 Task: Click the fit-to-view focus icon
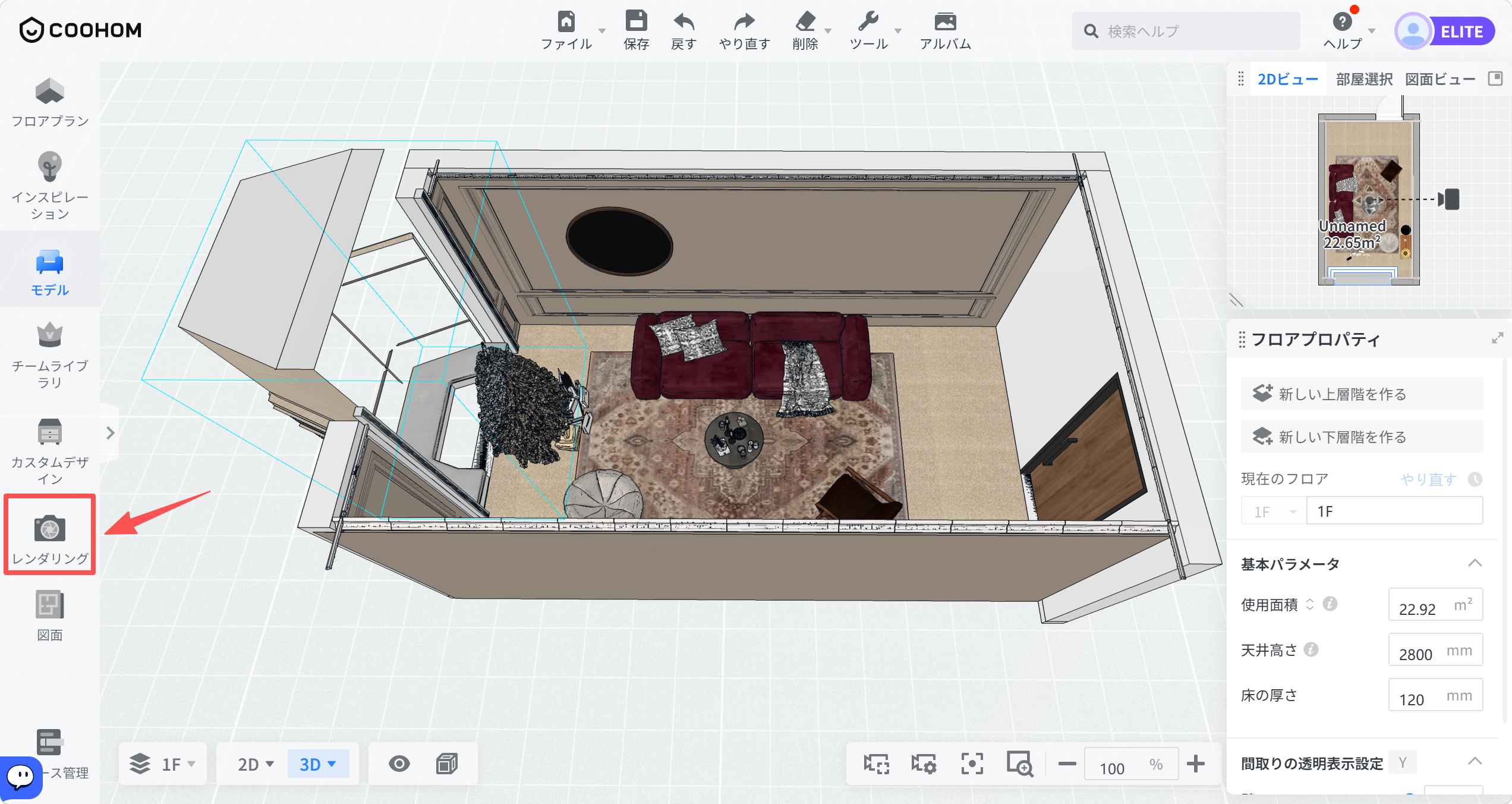coord(972,764)
